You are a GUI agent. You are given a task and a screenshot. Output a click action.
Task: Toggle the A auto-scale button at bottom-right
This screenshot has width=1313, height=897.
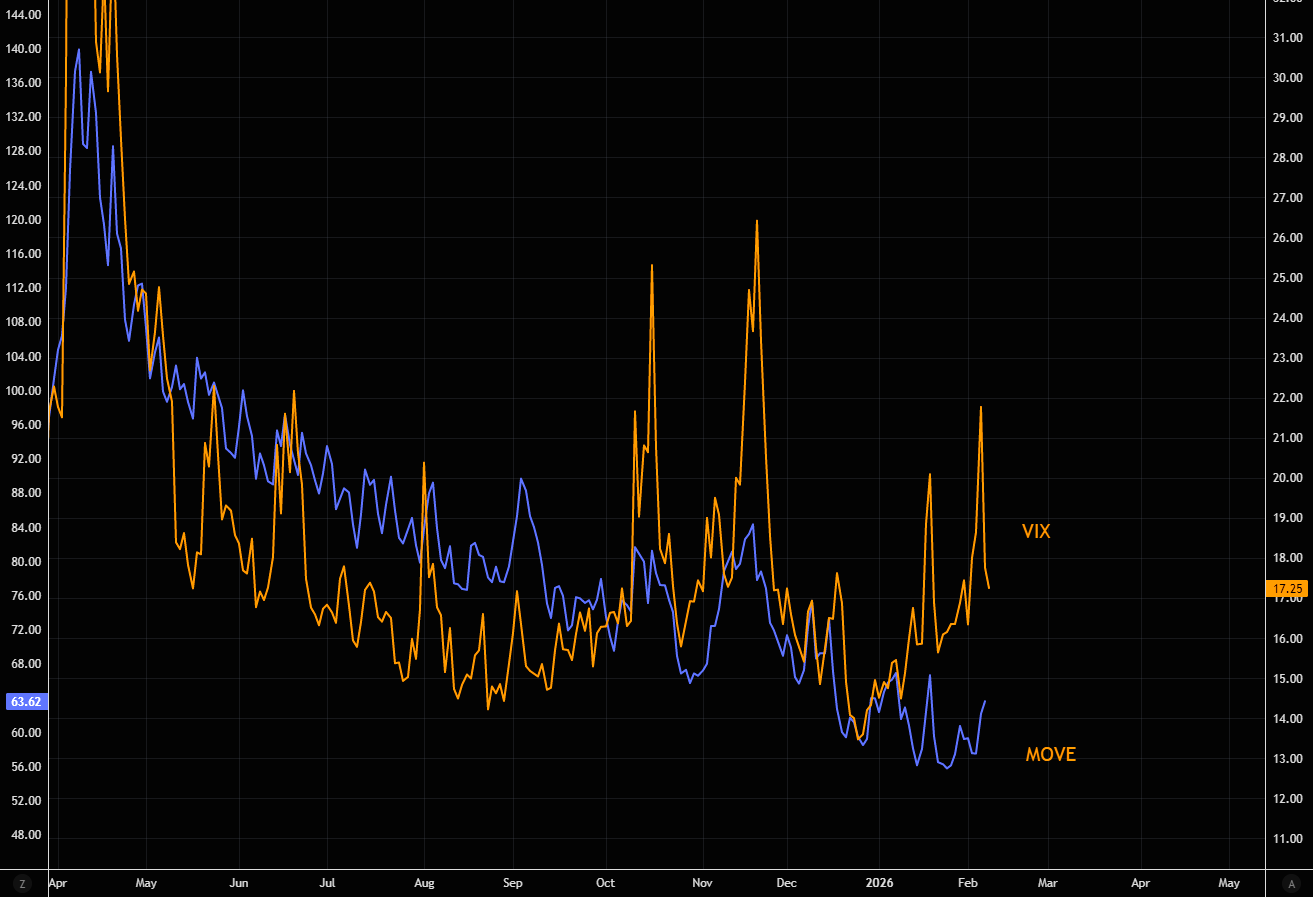pyautogui.click(x=1291, y=883)
